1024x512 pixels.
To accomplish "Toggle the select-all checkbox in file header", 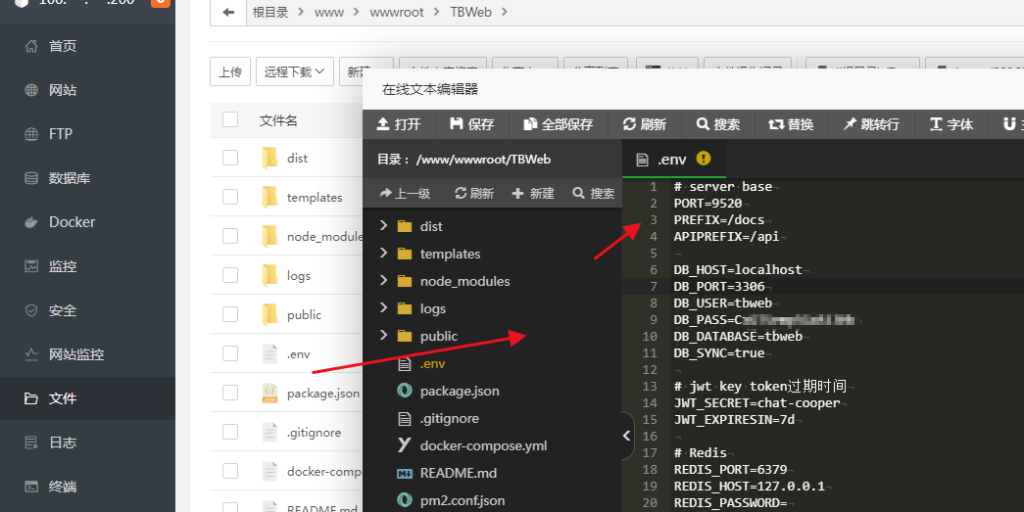I will click(231, 120).
